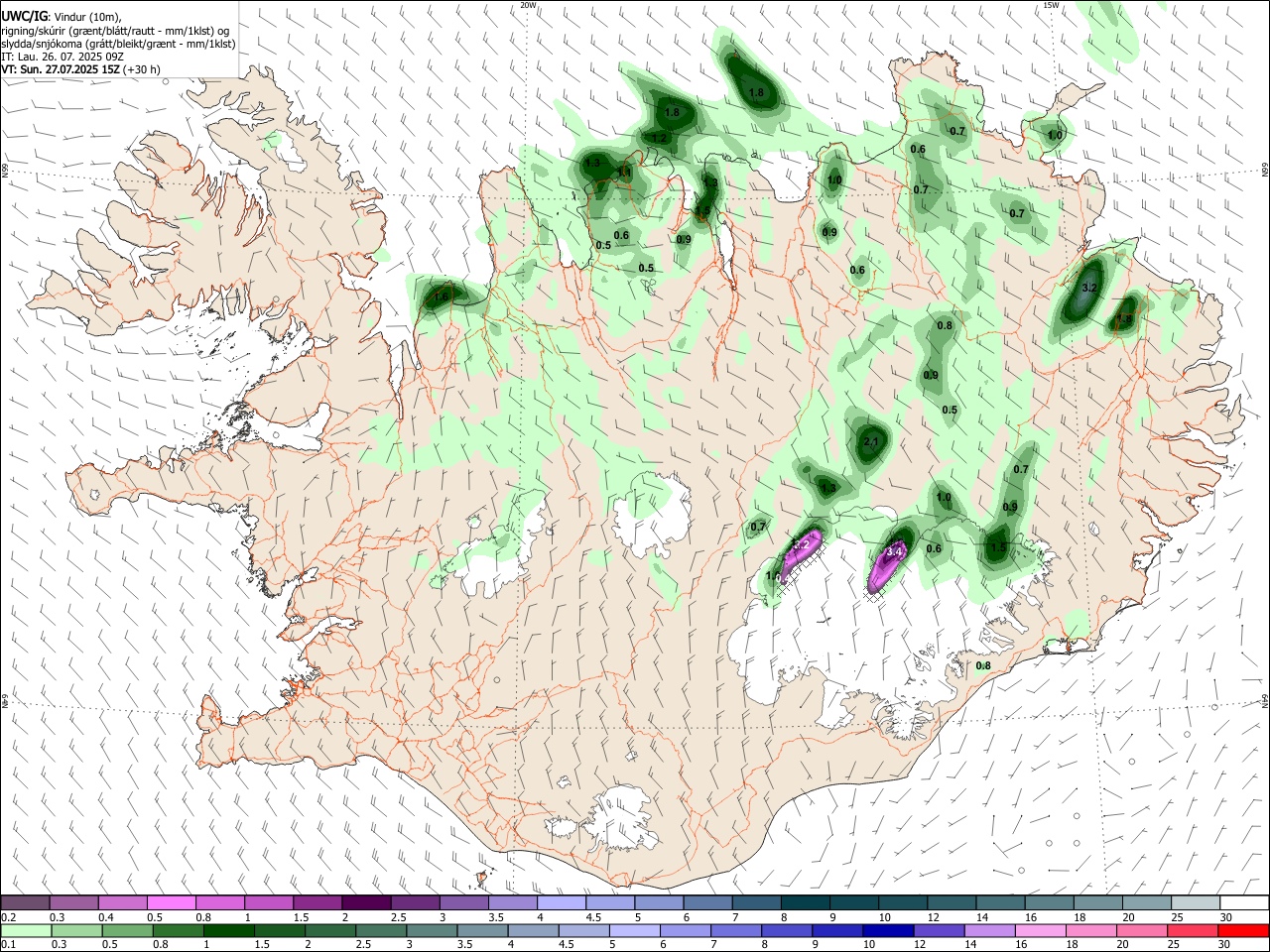
Task: Select the bright red 30 swatch in the bottom legend row
Action: [x=1243, y=931]
